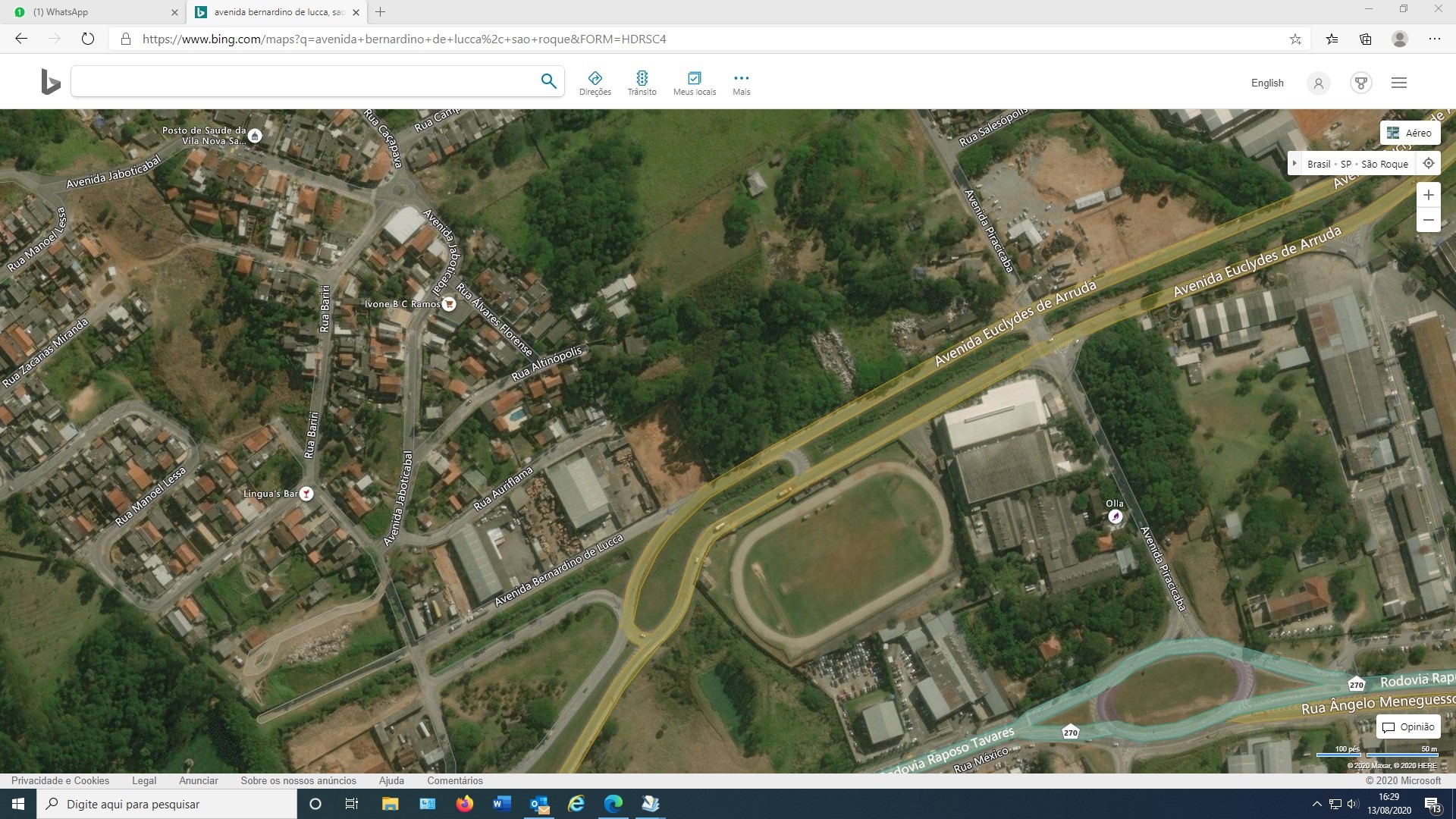This screenshot has width=1456, height=819.
Task: Open Privacidade e Cookies link
Action: [x=60, y=780]
